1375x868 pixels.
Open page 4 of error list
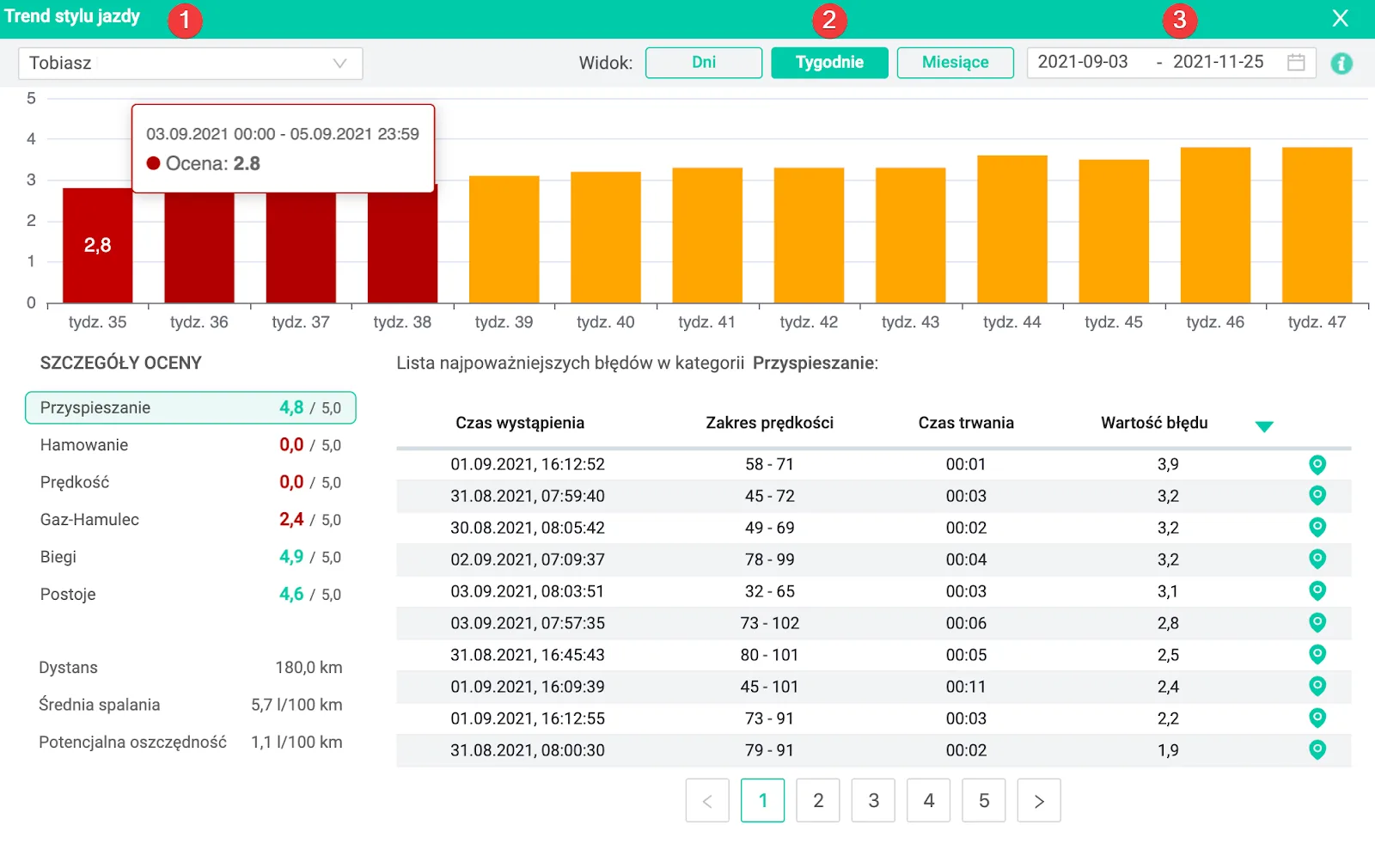[x=929, y=800]
